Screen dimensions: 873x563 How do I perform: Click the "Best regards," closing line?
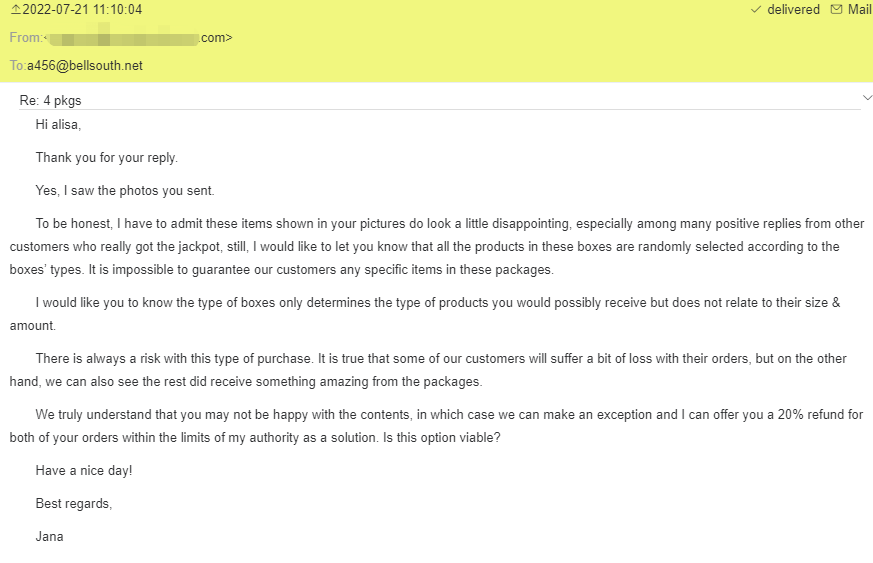coord(73,504)
